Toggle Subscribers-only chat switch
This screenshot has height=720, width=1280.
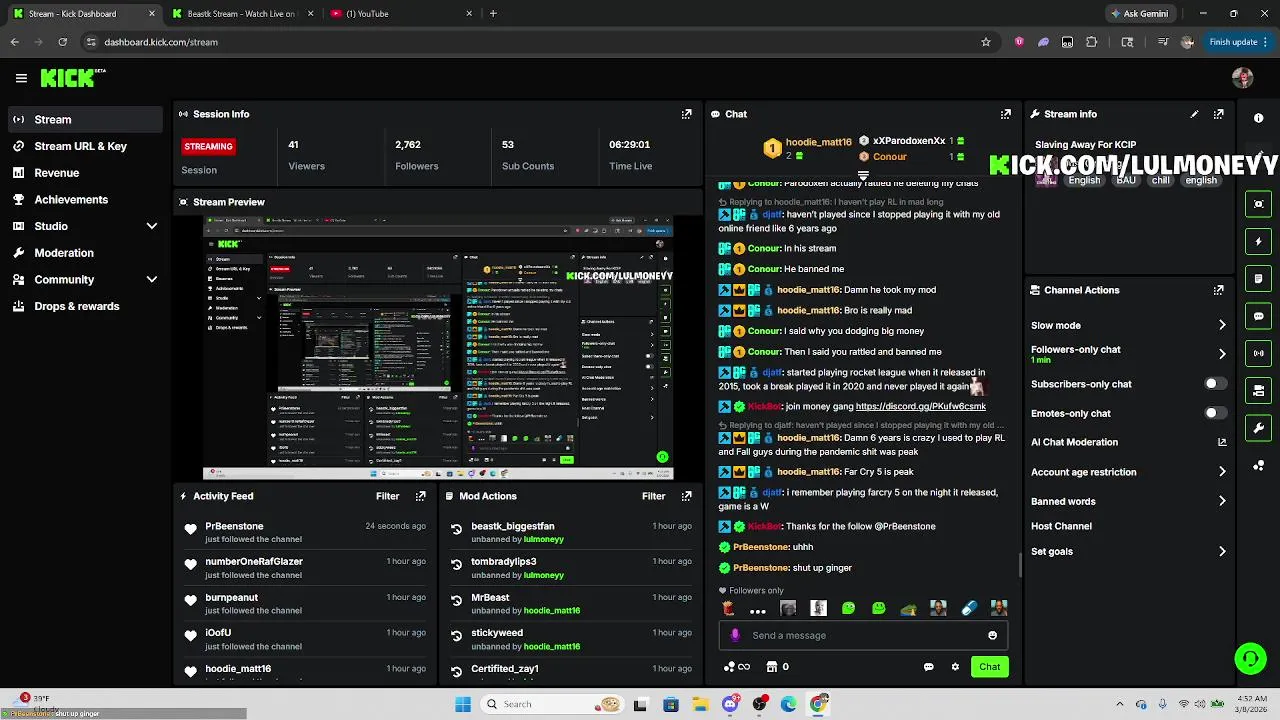(x=1215, y=384)
